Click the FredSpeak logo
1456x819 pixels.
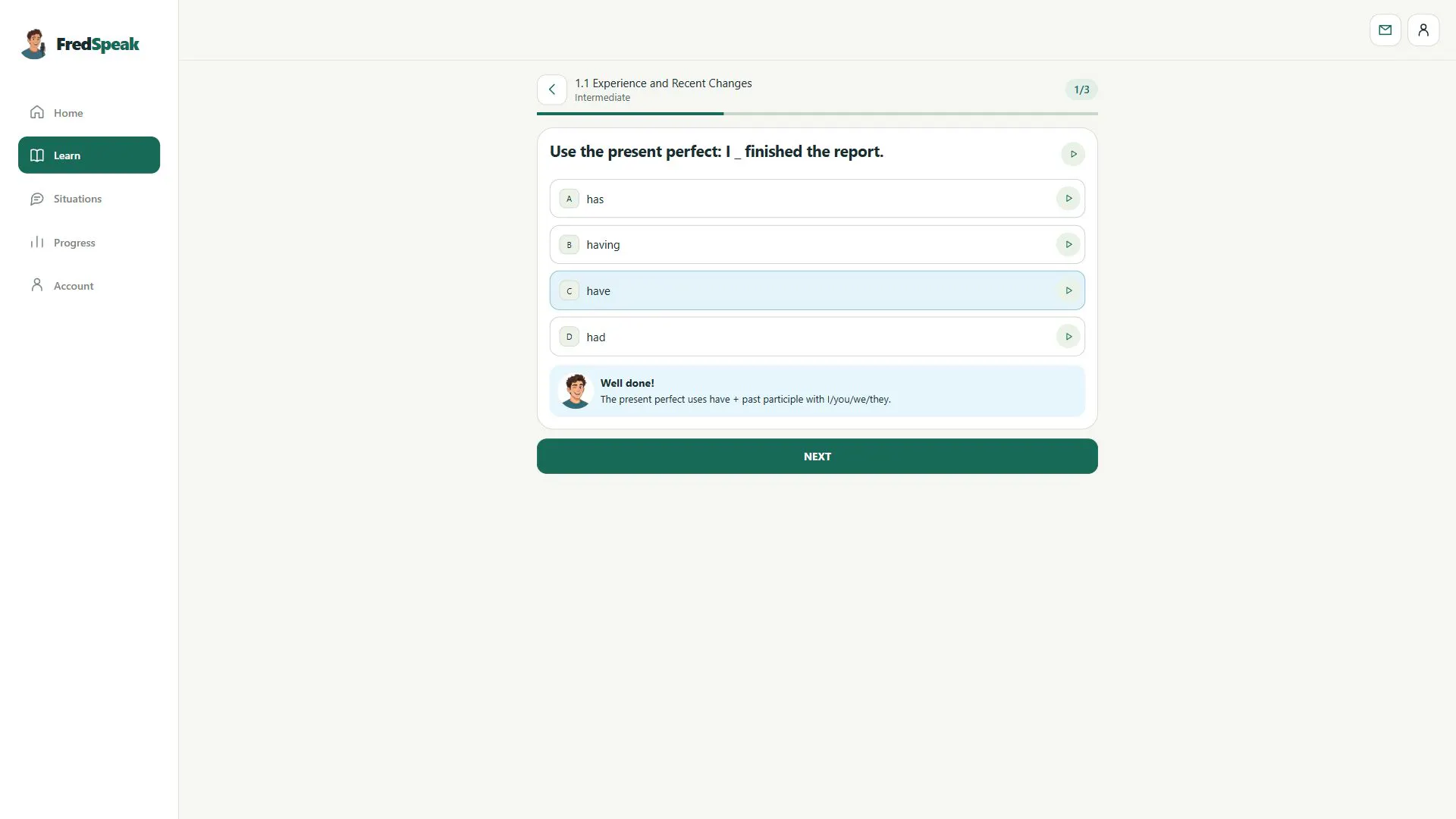[80, 44]
